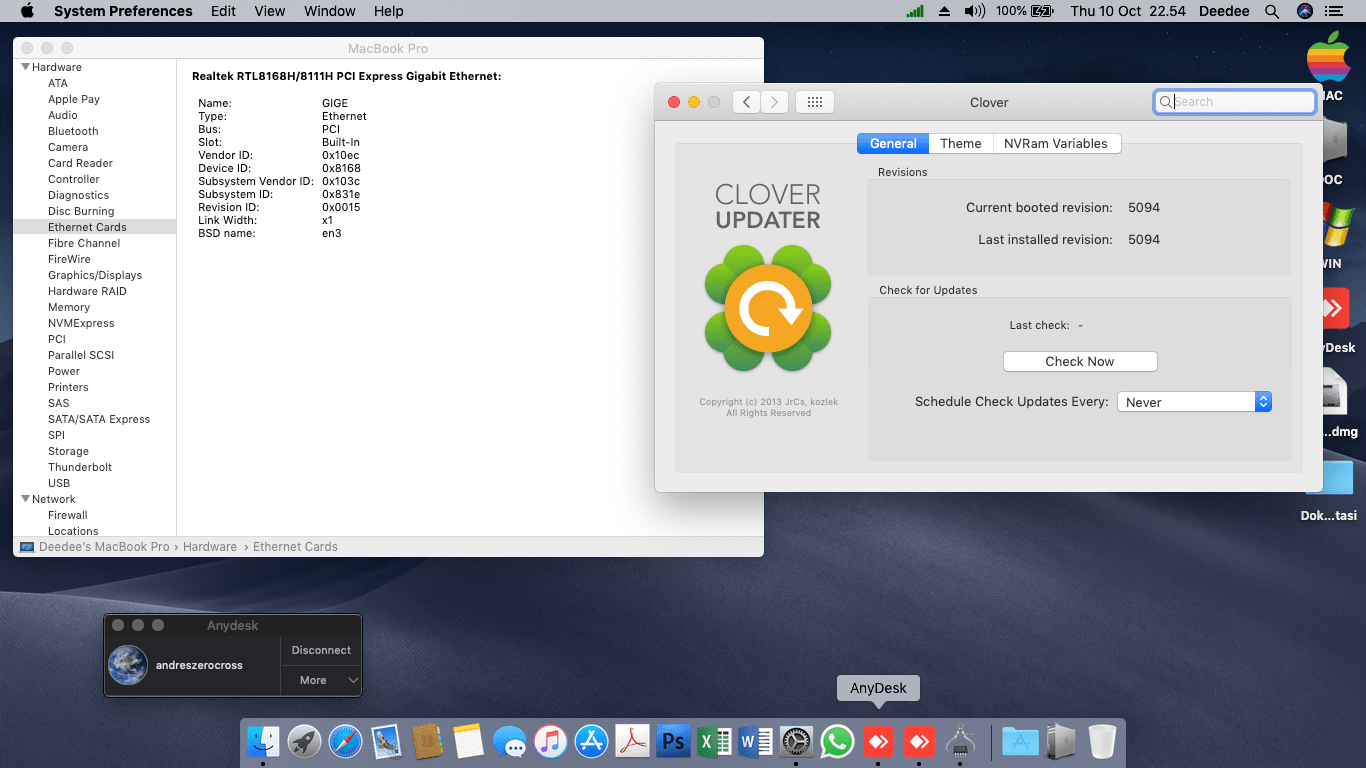Open Finder from the Dock
1366x768 pixels.
(263, 741)
